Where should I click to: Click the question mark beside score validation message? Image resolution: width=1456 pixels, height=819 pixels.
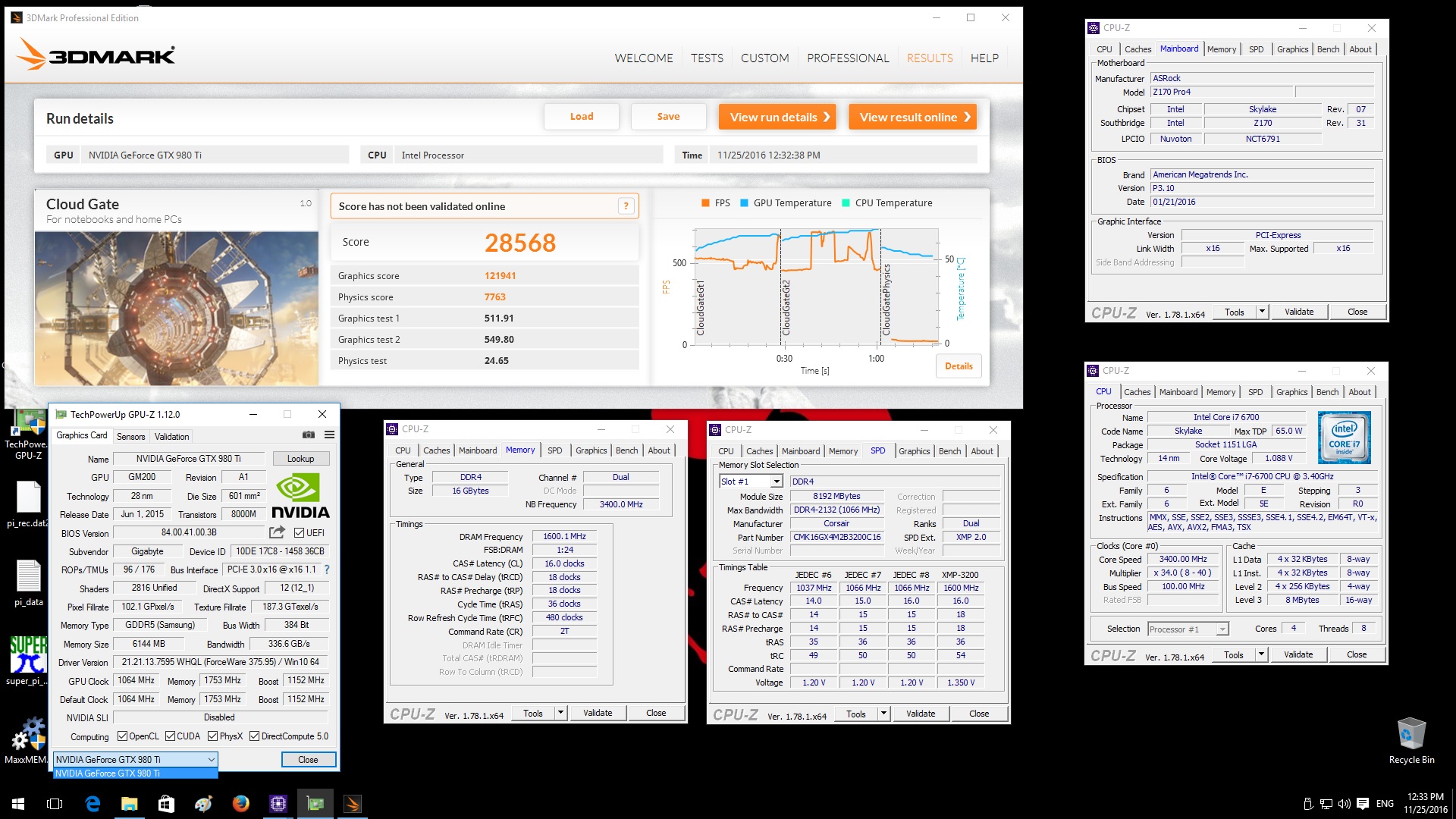pyautogui.click(x=626, y=206)
